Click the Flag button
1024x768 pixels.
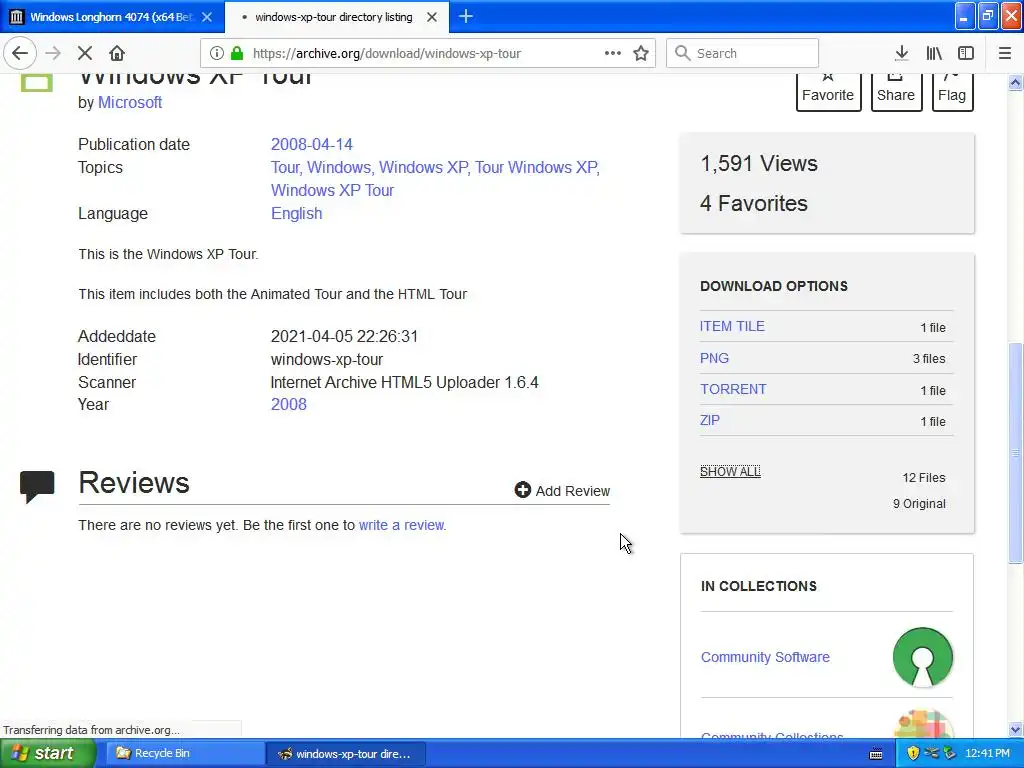[952, 91]
